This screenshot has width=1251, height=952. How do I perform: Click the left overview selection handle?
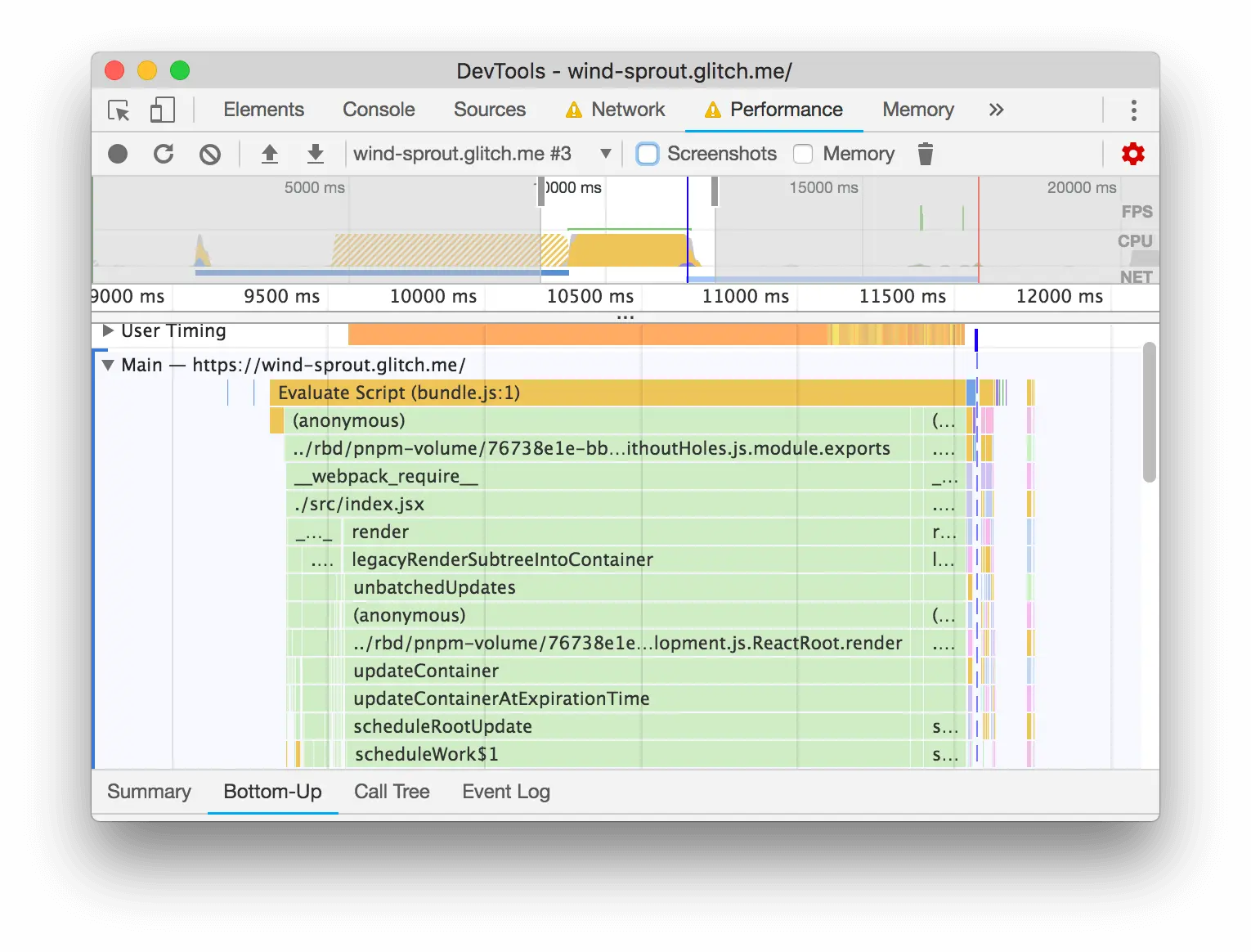pos(540,192)
